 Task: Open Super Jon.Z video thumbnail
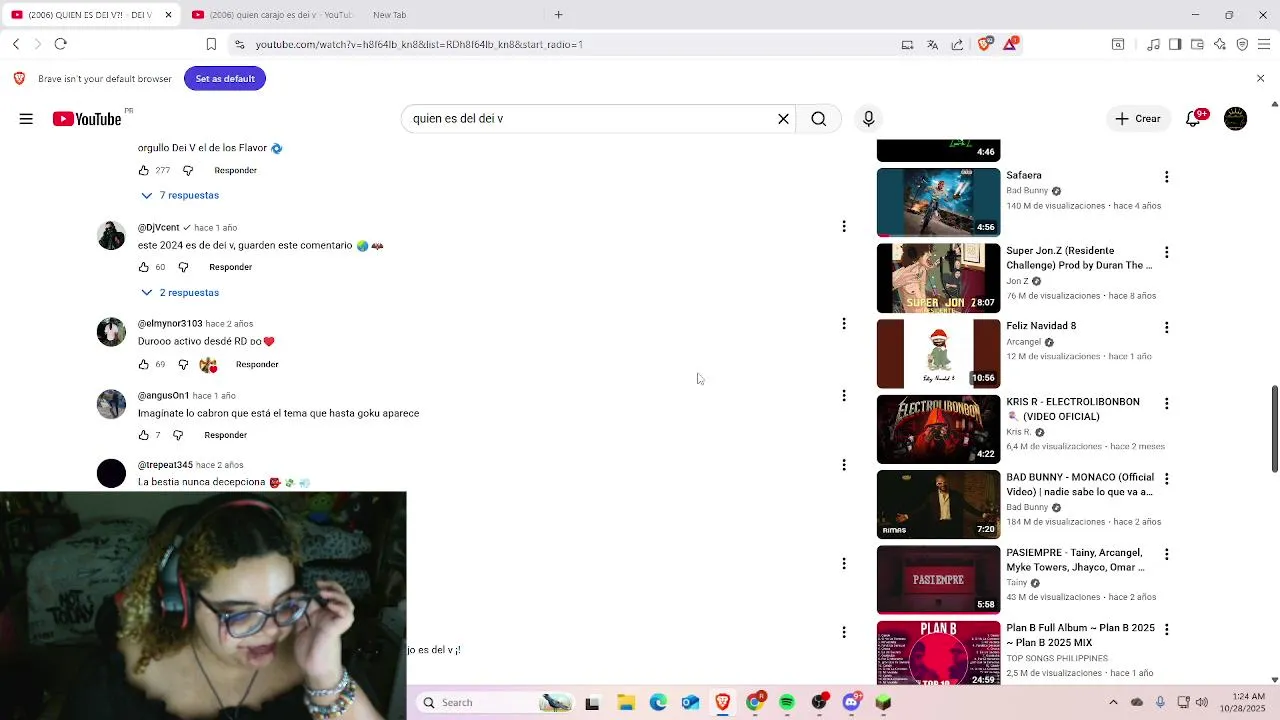click(x=938, y=278)
